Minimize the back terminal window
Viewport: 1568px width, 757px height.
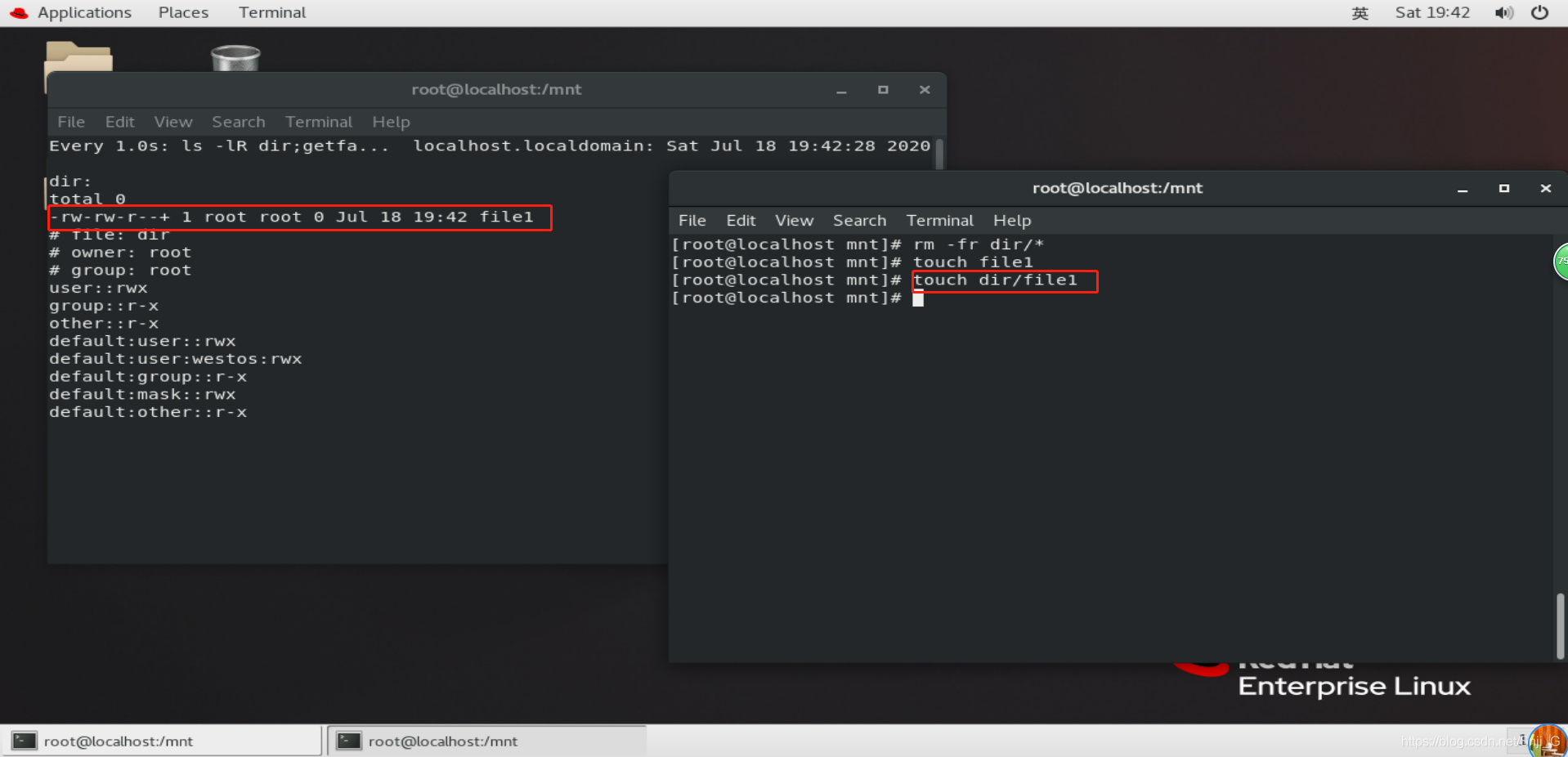click(x=841, y=91)
